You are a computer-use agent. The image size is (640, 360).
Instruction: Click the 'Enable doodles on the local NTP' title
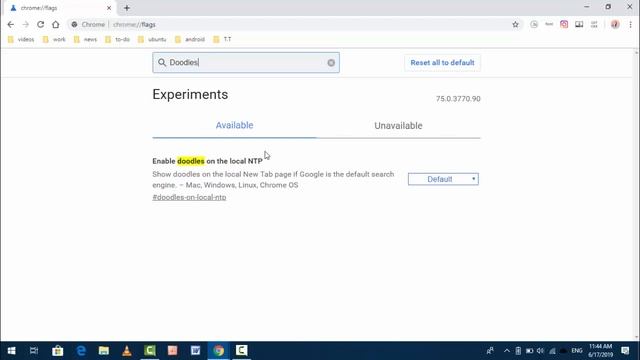pyautogui.click(x=207, y=161)
